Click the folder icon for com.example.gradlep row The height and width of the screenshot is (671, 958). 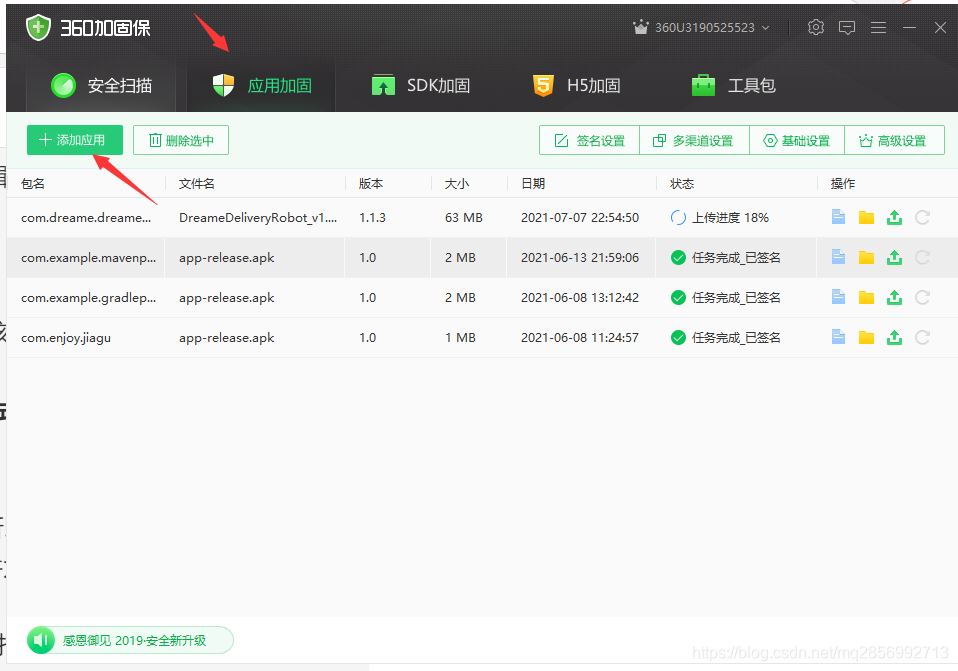point(866,297)
